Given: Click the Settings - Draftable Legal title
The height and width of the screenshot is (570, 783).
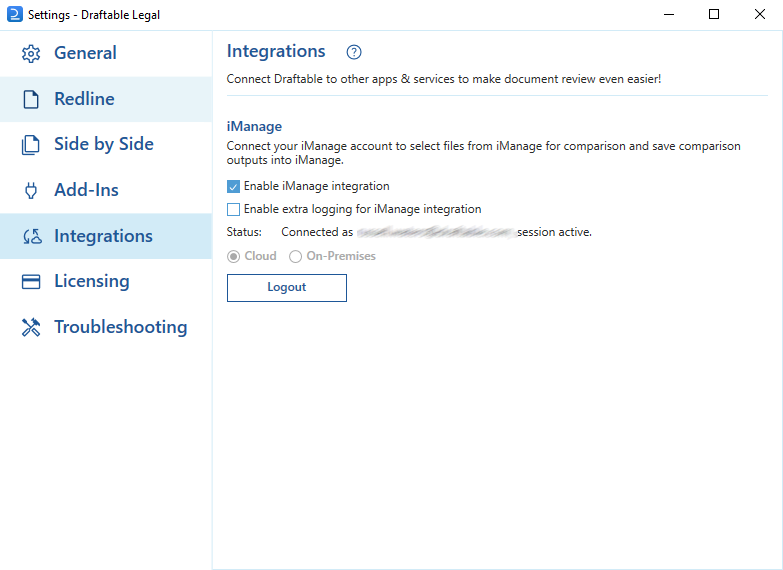Looking at the screenshot, I should pos(94,15).
